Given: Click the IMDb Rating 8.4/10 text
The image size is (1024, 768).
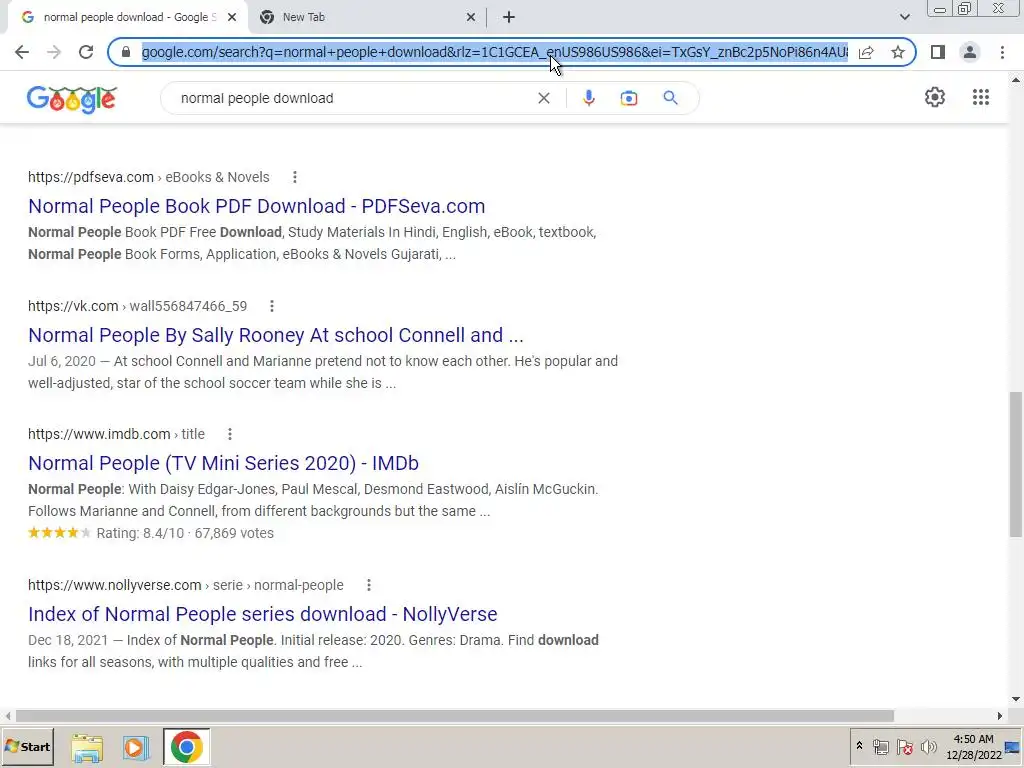Looking at the screenshot, I should (140, 533).
